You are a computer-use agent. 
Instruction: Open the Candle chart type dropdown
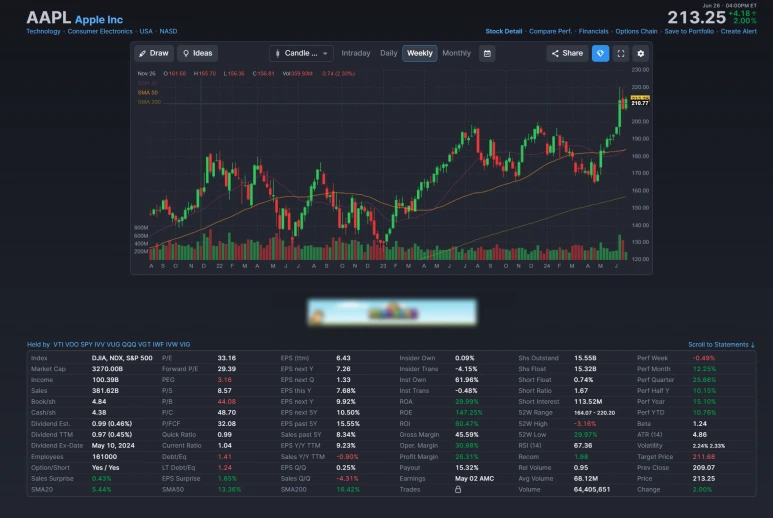pos(301,53)
